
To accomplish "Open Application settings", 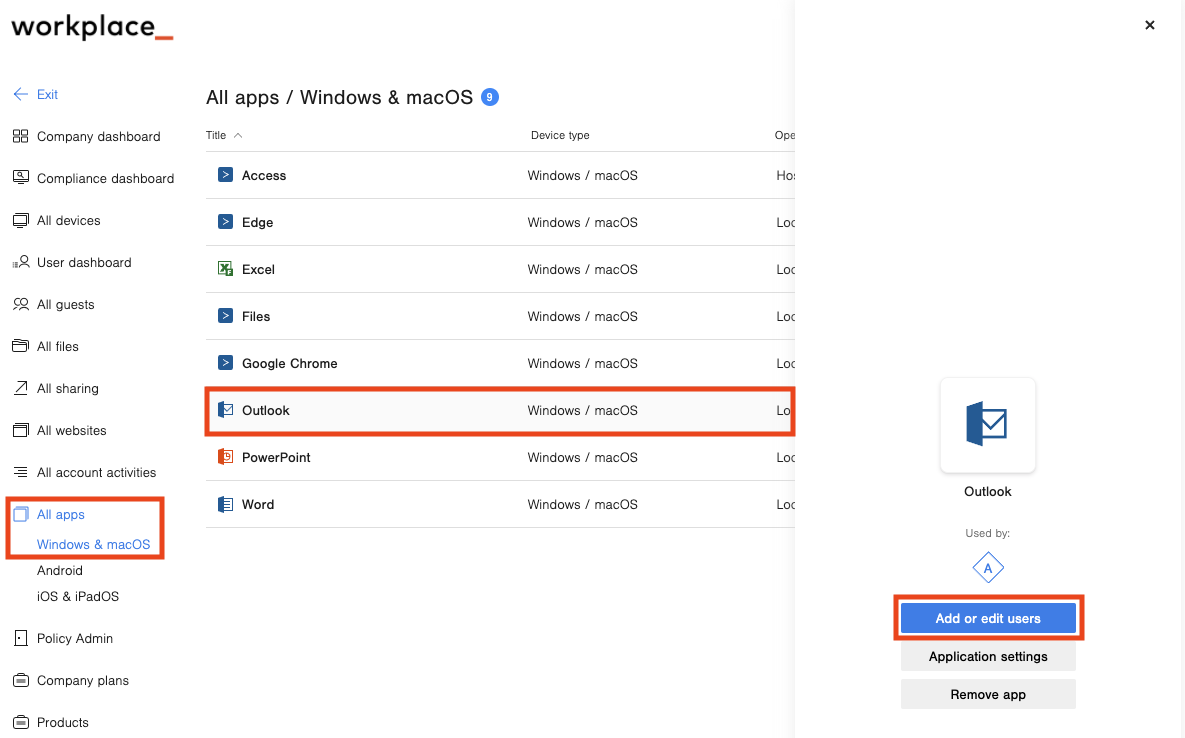I will tap(988, 656).
